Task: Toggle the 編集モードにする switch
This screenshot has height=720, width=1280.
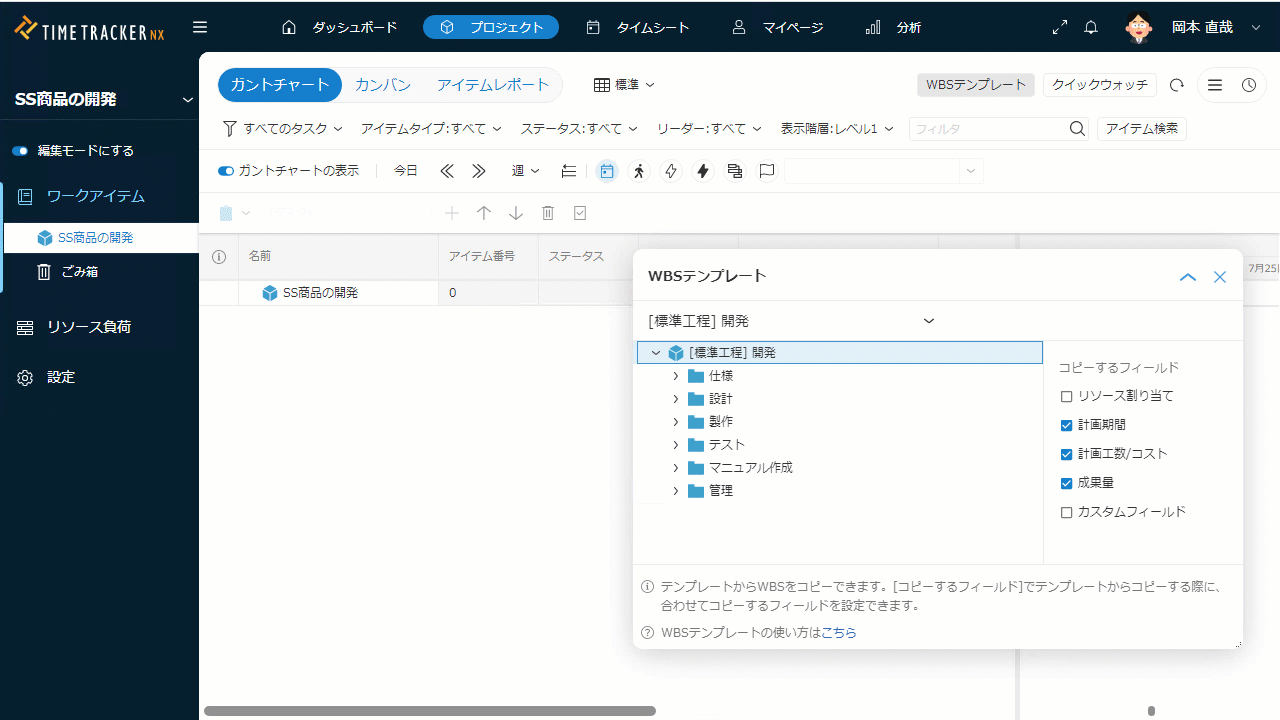Action: 20,151
